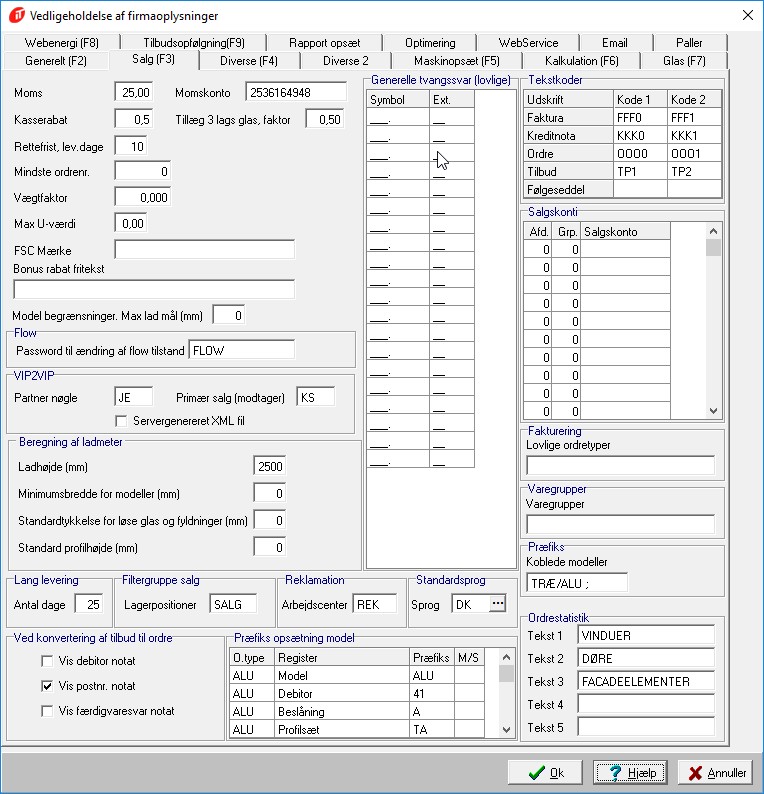Screen dimensions: 764x794
Task: Click the Rettefrist lev.dage field
Action: 131,146
